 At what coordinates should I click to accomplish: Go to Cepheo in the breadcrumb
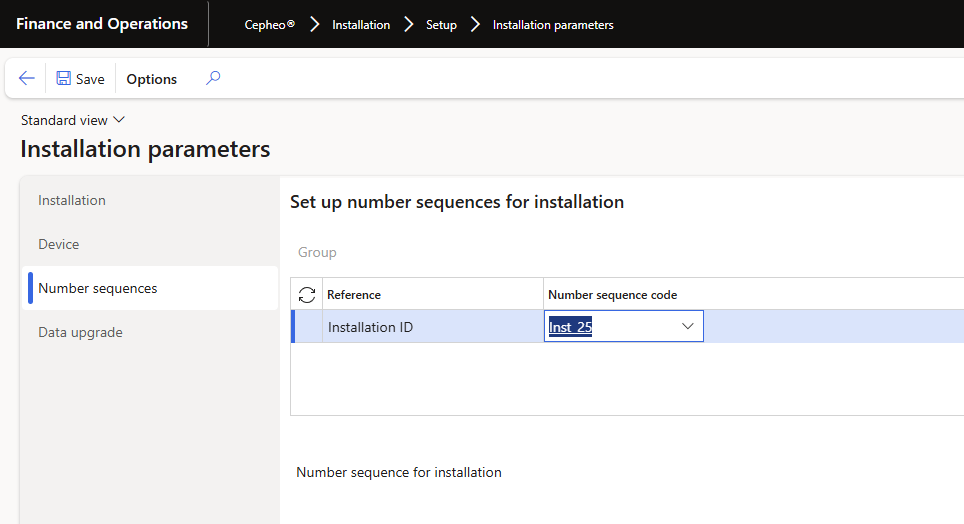pos(269,25)
